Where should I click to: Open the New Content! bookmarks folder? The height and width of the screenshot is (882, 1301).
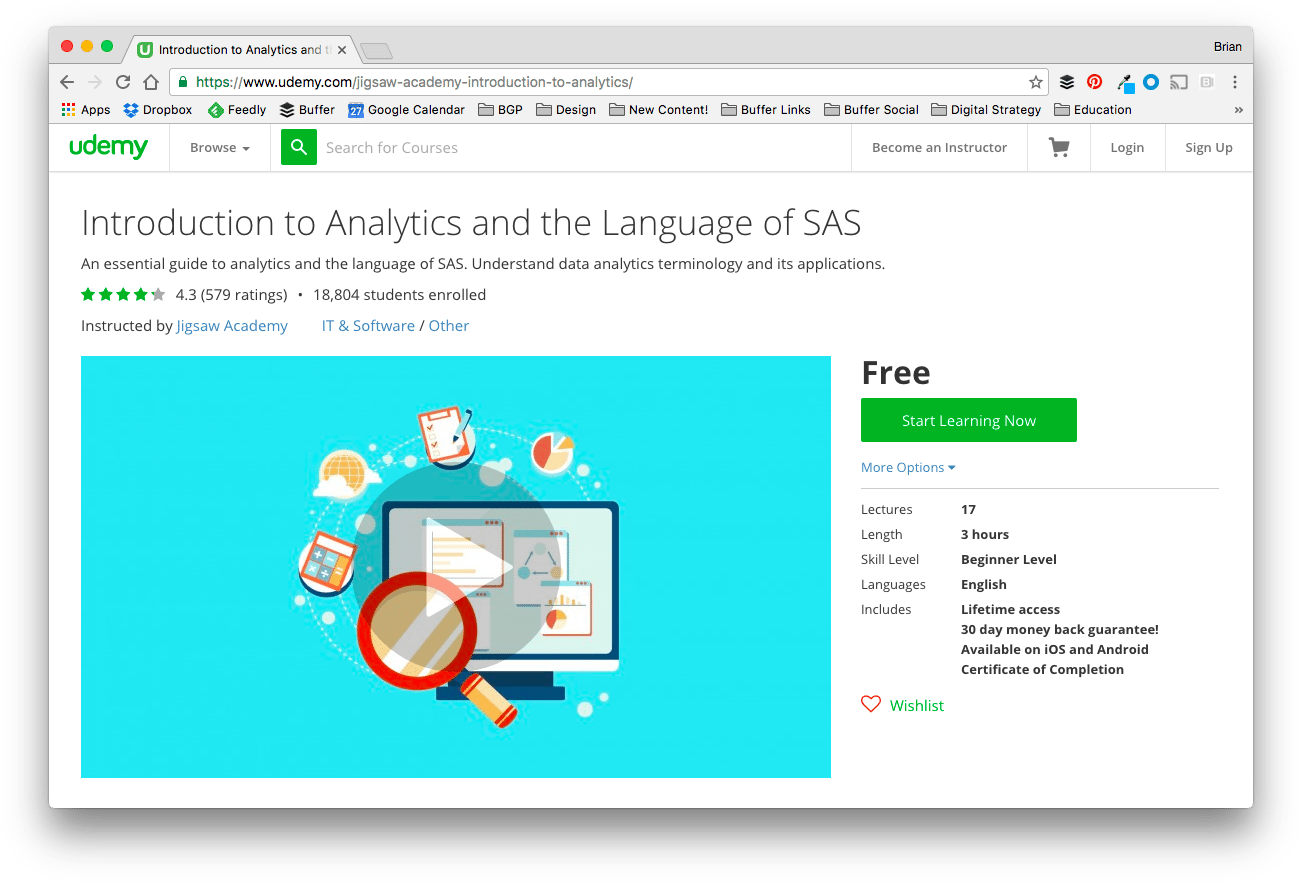(x=659, y=110)
